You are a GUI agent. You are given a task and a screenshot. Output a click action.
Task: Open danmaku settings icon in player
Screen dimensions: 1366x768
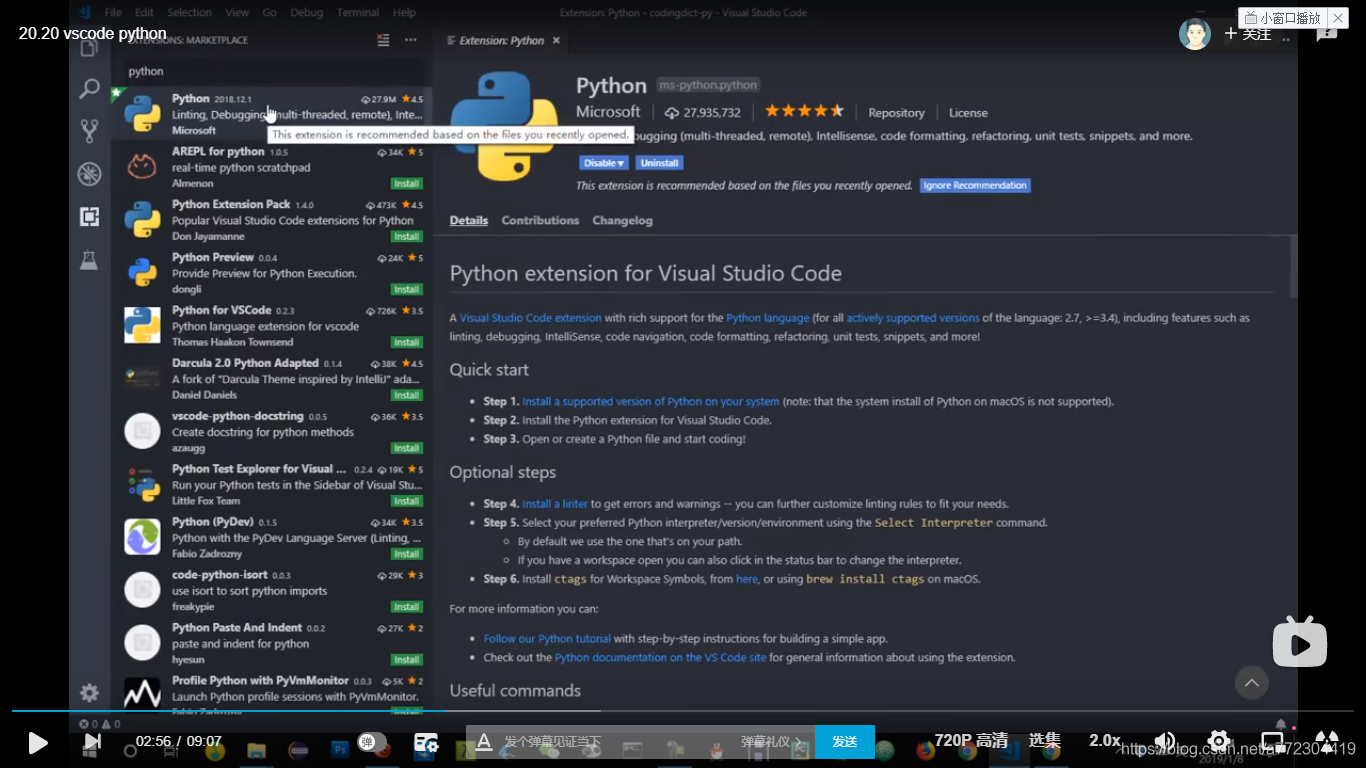pos(427,742)
